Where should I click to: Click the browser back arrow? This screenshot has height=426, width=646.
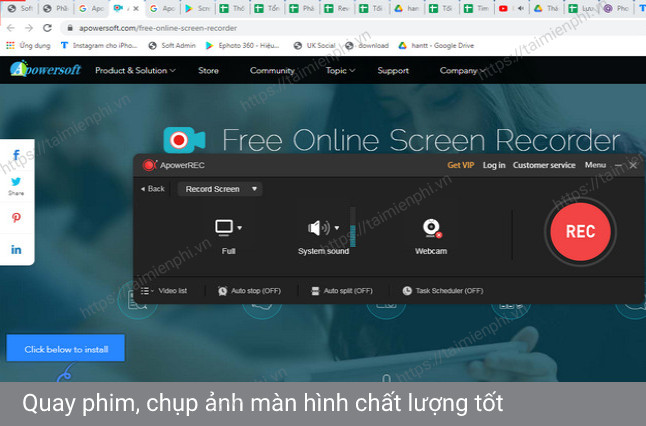coord(11,28)
